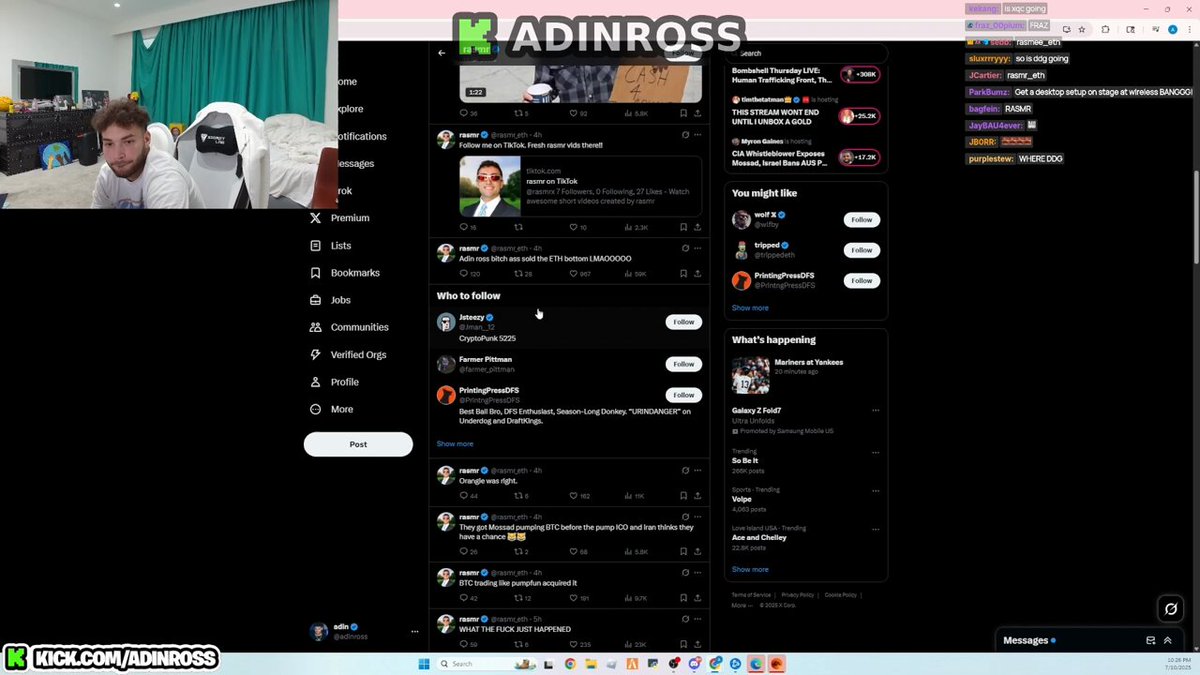
Task: Open the adin account avatar at bottom
Action: coord(319,632)
